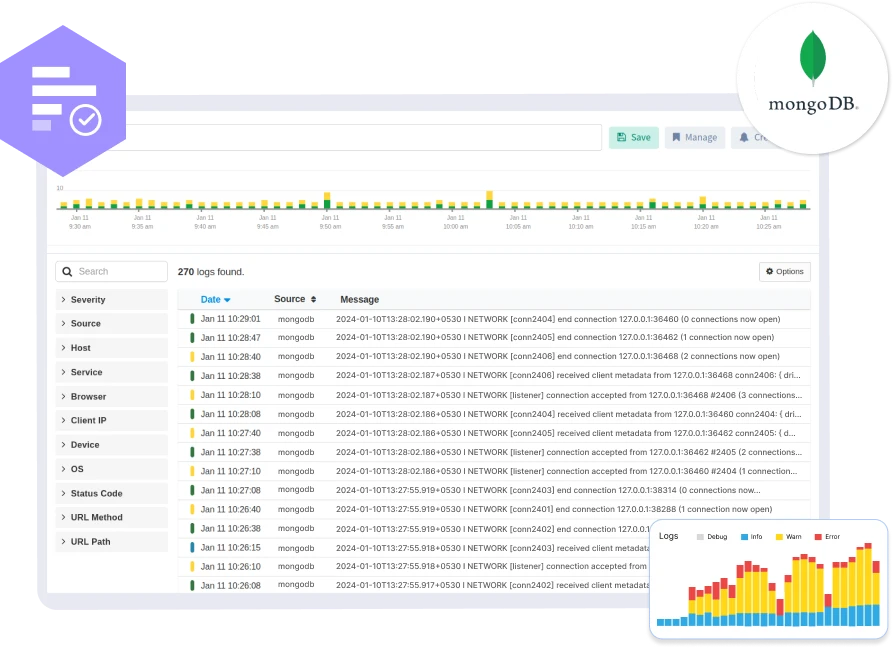Click the Source column sort icon

click(x=313, y=299)
